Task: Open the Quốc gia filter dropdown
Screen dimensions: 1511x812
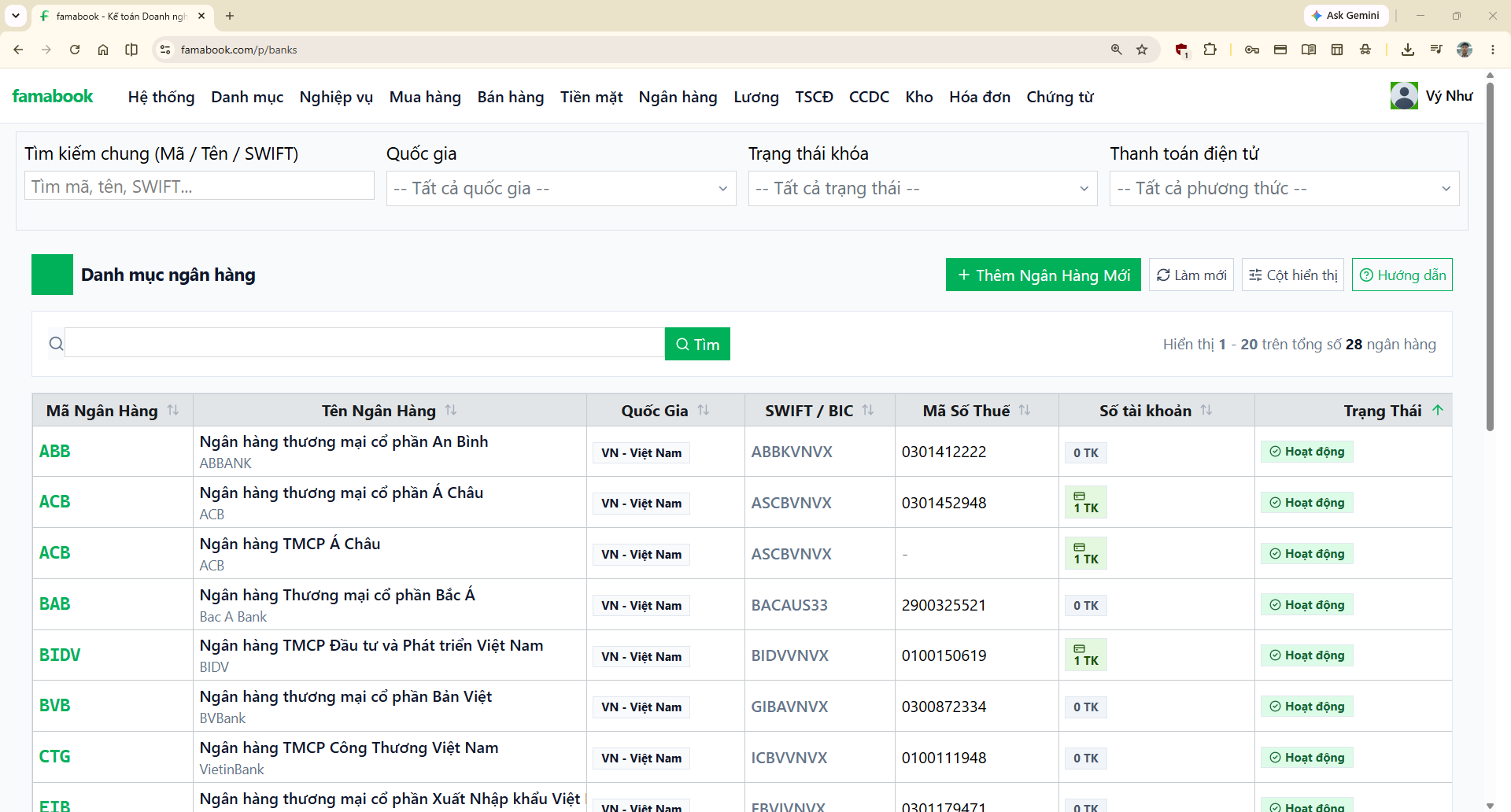Action: [x=561, y=189]
